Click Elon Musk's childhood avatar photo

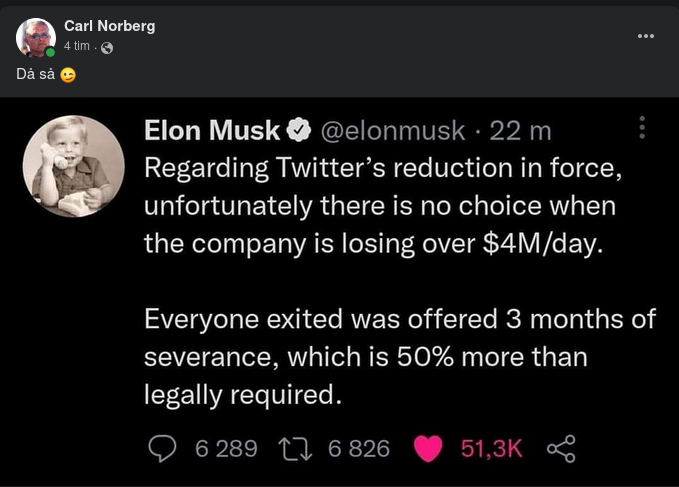pyautogui.click(x=73, y=166)
